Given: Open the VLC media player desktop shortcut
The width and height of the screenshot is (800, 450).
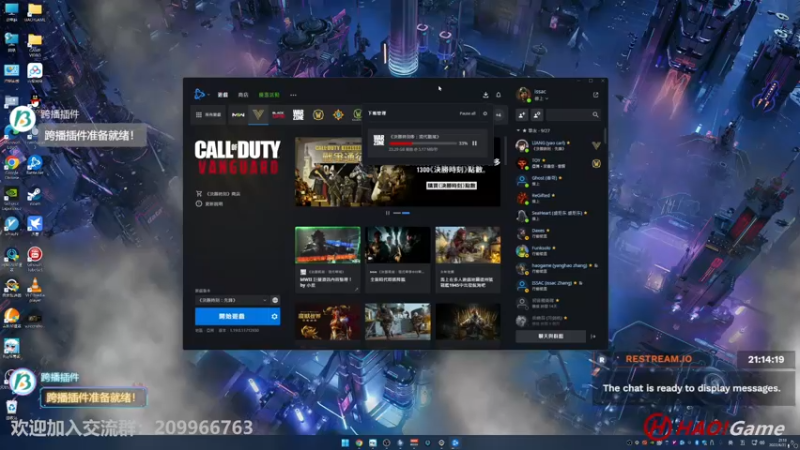Looking at the screenshot, I should (x=35, y=289).
